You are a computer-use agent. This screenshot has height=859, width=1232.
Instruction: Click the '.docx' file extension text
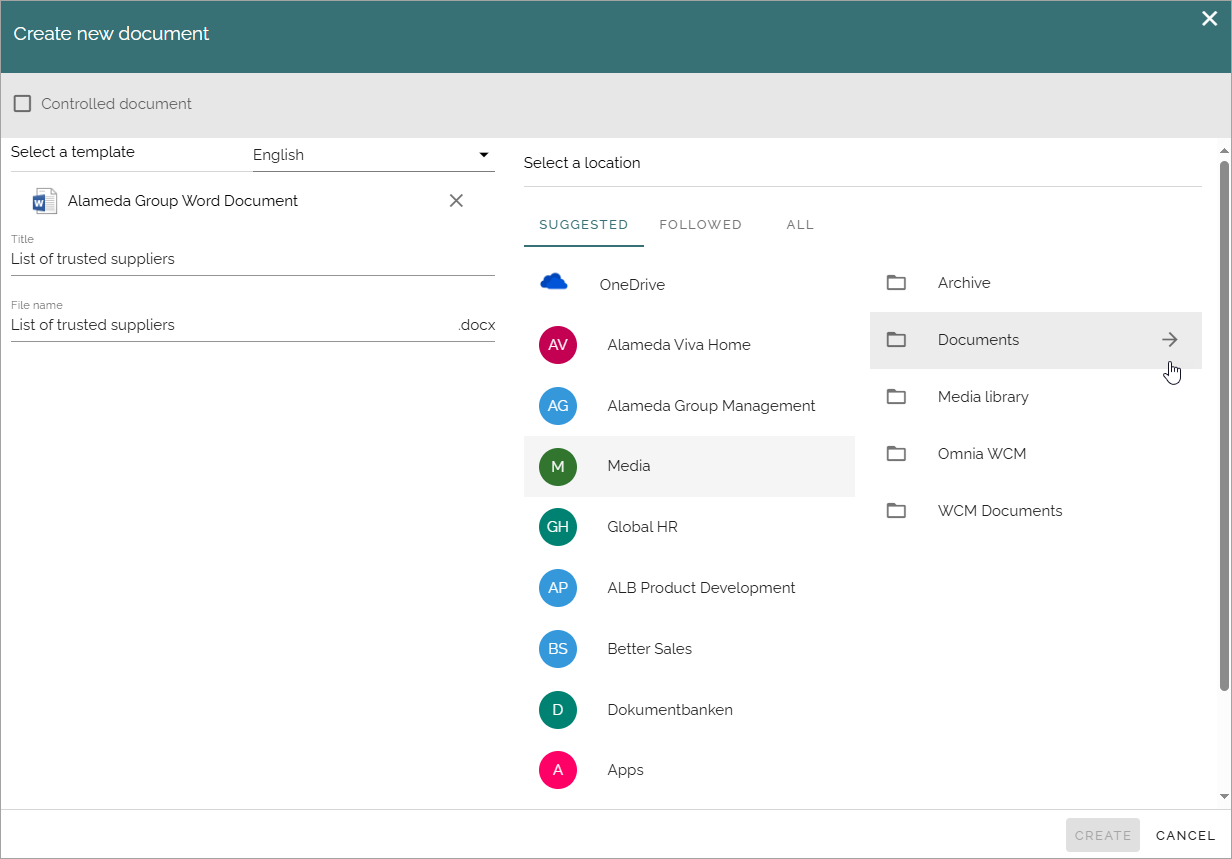click(476, 325)
